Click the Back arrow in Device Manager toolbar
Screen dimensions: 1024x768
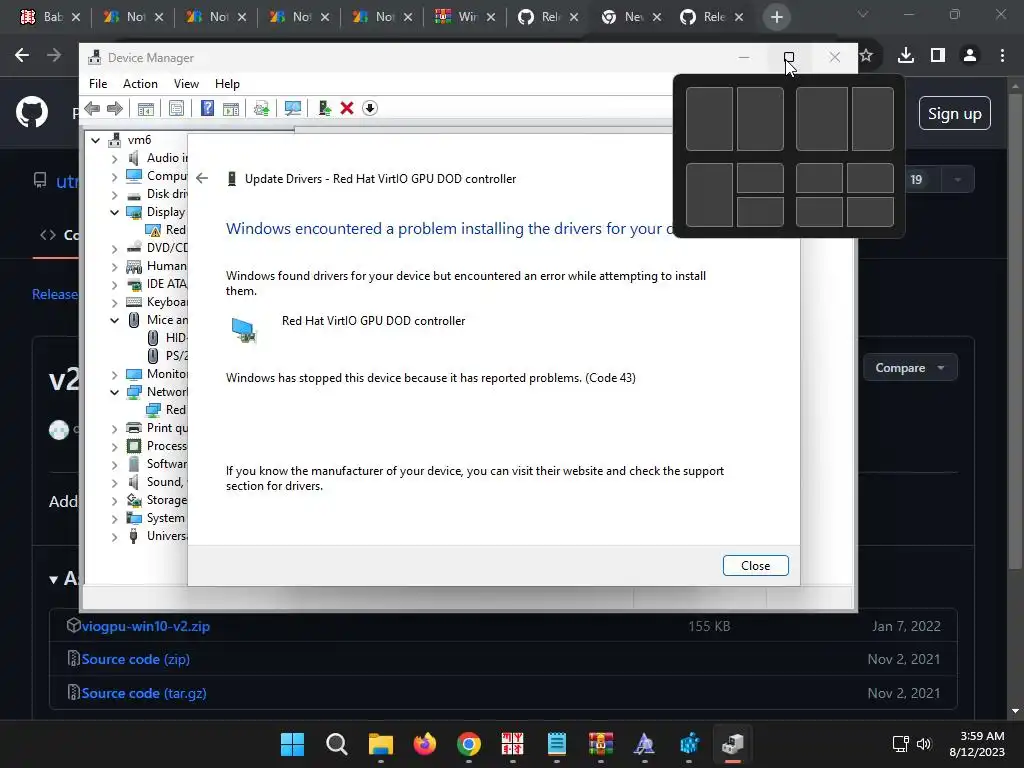(92, 108)
